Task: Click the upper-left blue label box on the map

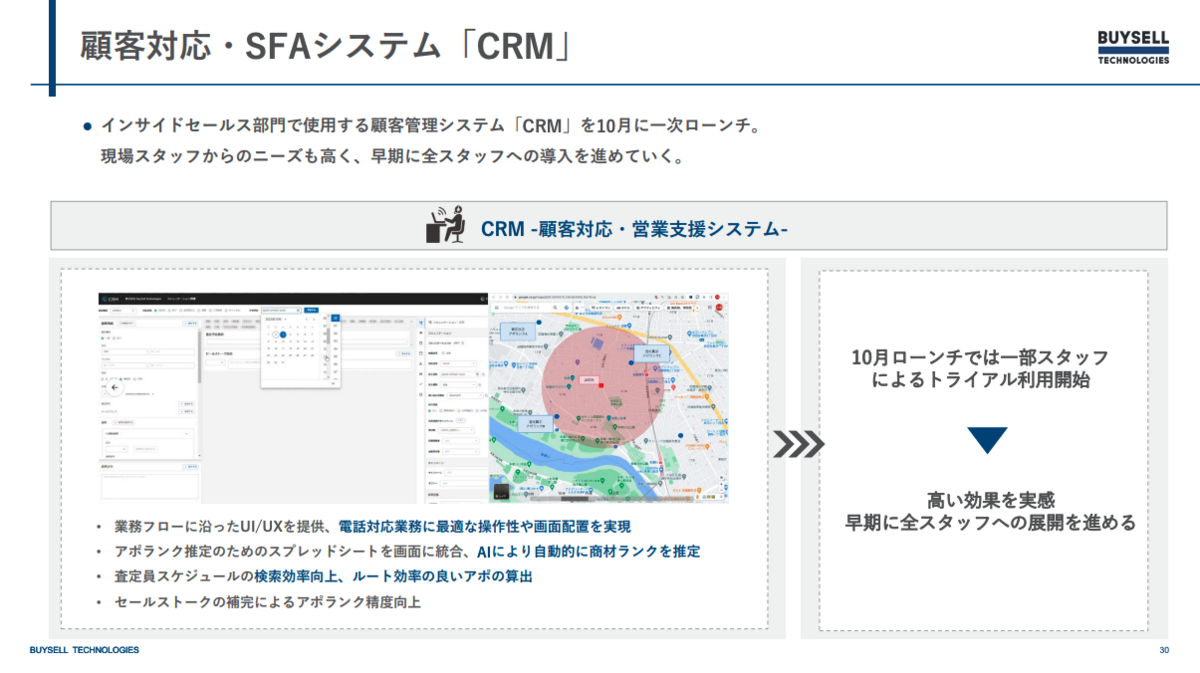Action: [518, 332]
